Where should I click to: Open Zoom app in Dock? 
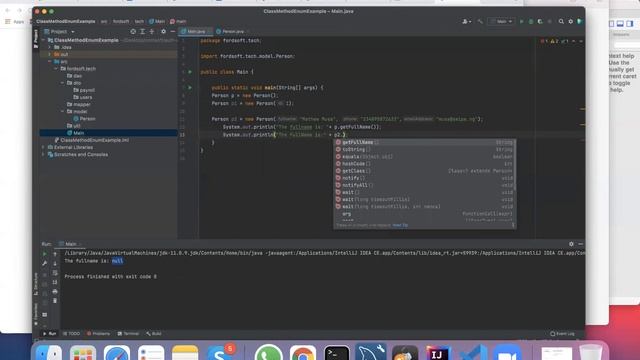[x=507, y=353]
